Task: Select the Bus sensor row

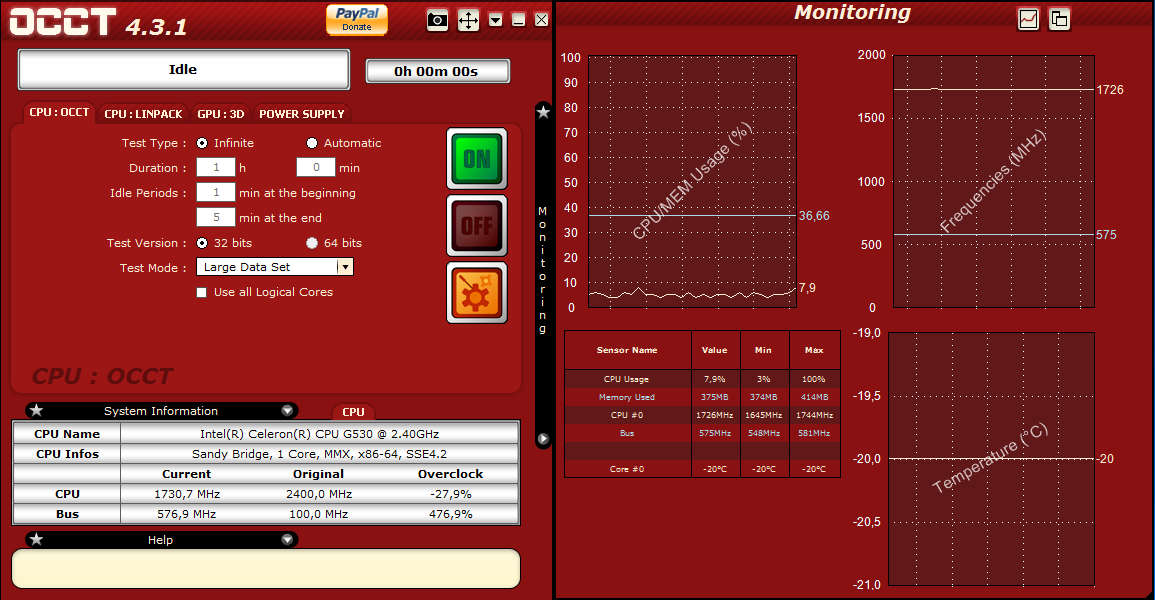Action: point(702,433)
